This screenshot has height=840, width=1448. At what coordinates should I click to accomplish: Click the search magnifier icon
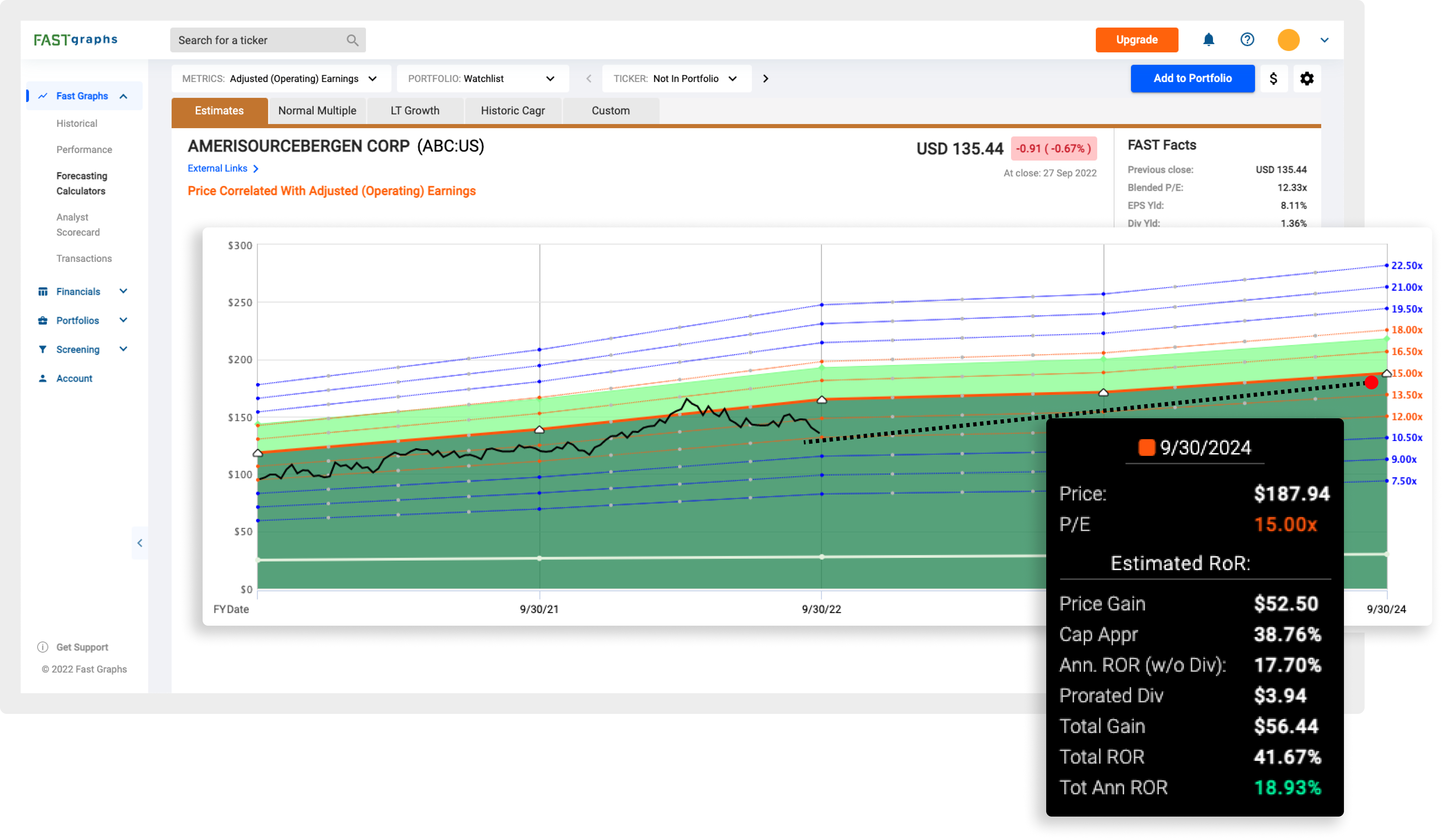coord(352,40)
